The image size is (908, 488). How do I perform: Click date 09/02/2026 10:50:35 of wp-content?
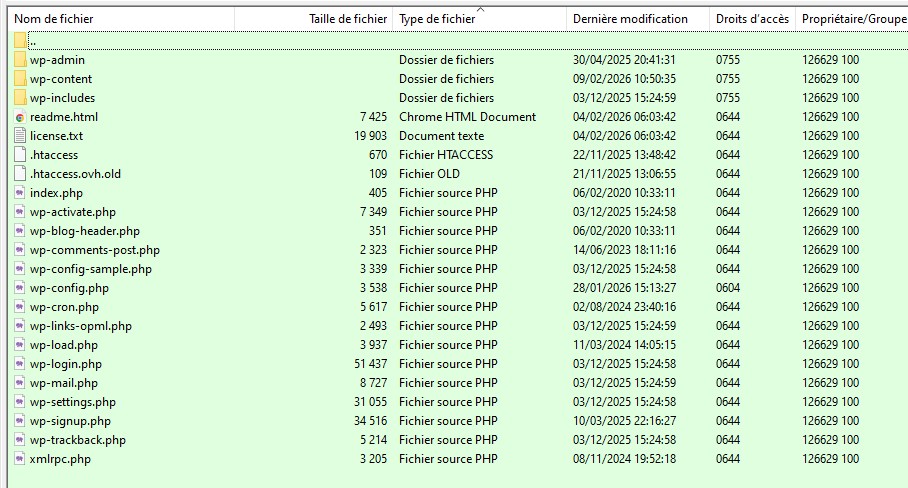click(x=624, y=79)
